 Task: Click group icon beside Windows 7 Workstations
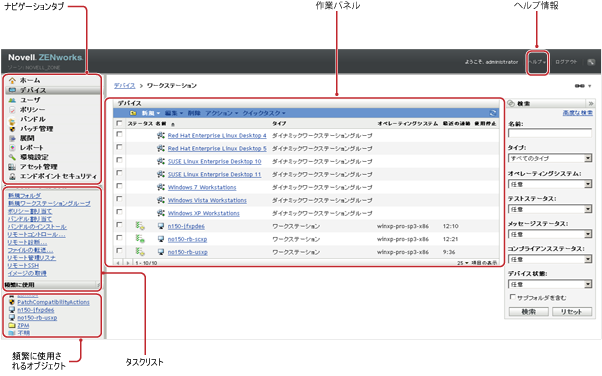coord(161,187)
